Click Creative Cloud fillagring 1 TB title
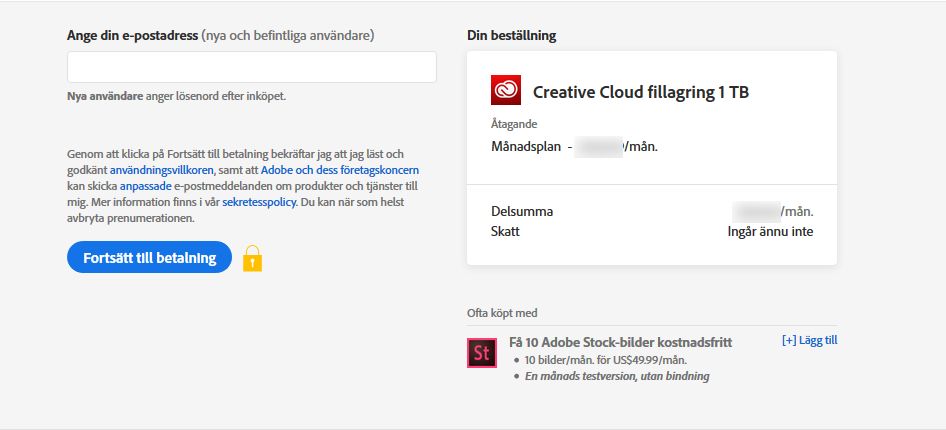Screen dimensions: 946x430 coord(641,92)
